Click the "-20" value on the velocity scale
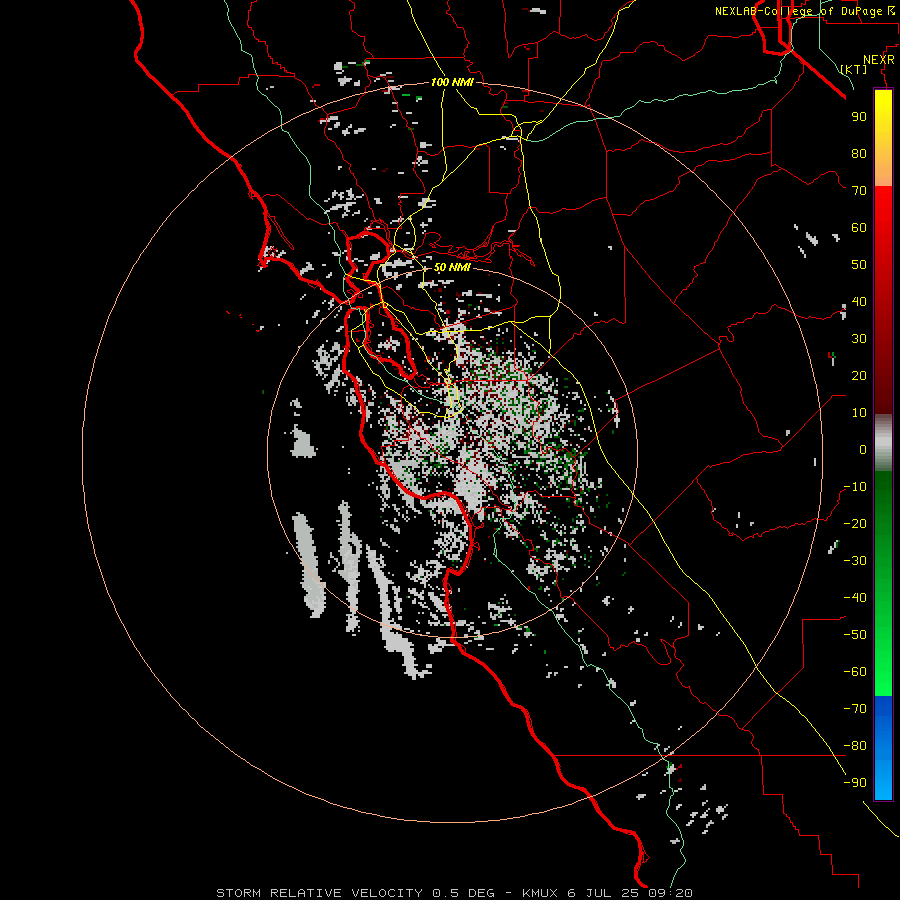Image resolution: width=900 pixels, height=900 pixels. tap(855, 523)
